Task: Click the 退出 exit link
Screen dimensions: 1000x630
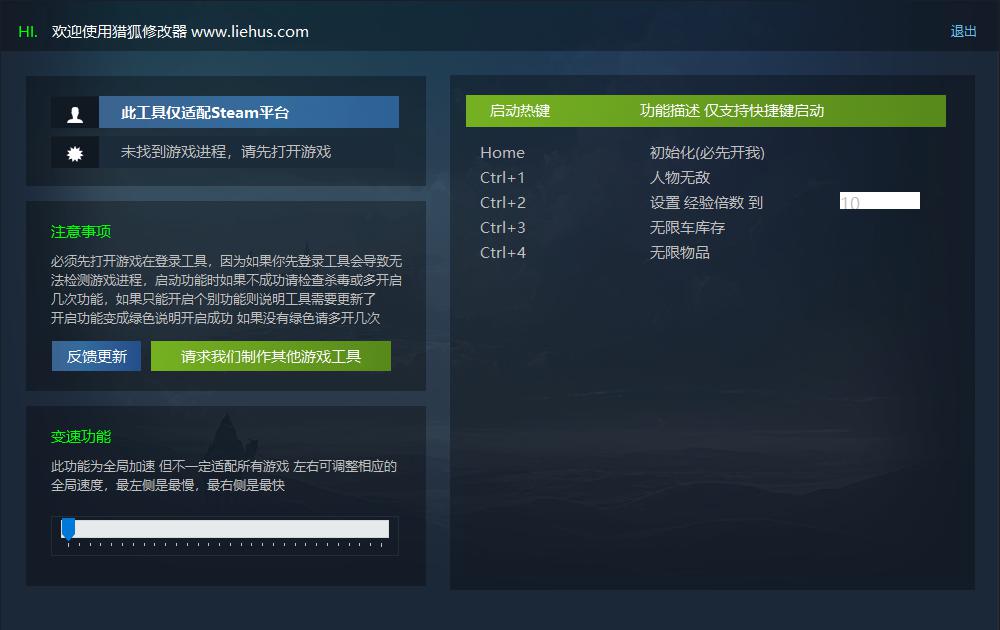Action: pos(963,31)
